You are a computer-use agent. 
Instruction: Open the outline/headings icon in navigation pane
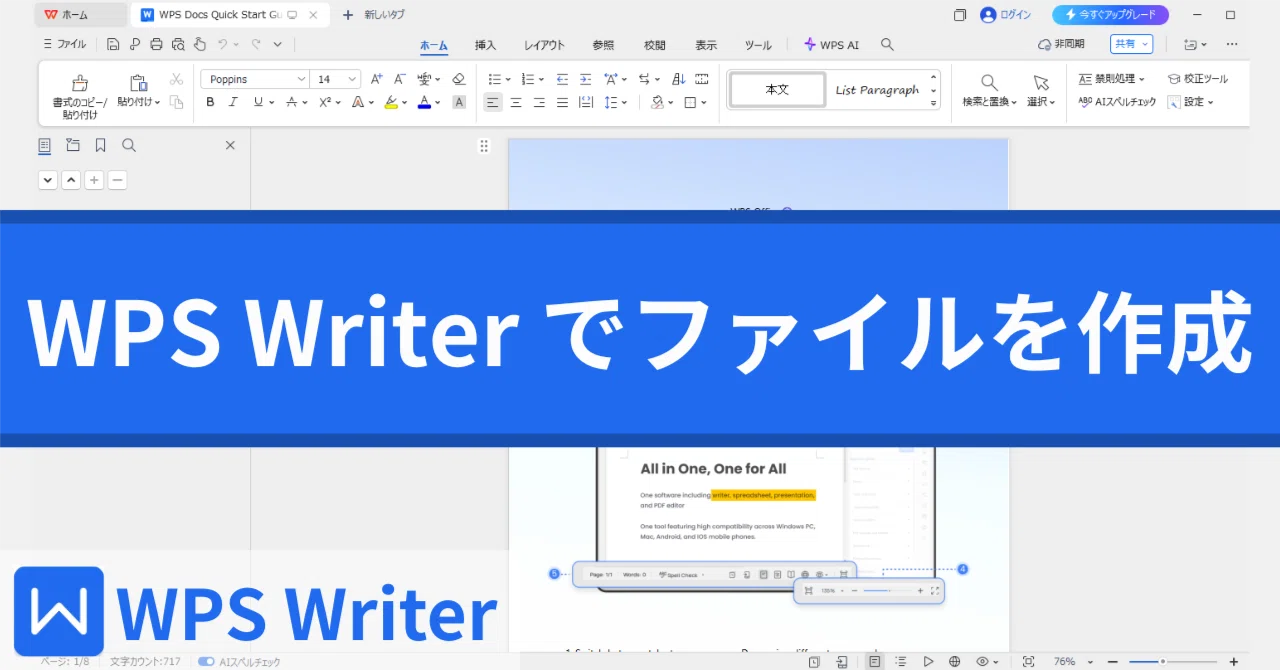[x=45, y=145]
